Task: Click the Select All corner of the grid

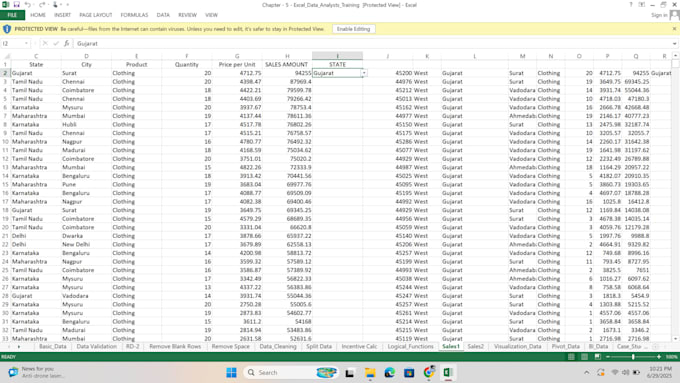Action: 6,56
